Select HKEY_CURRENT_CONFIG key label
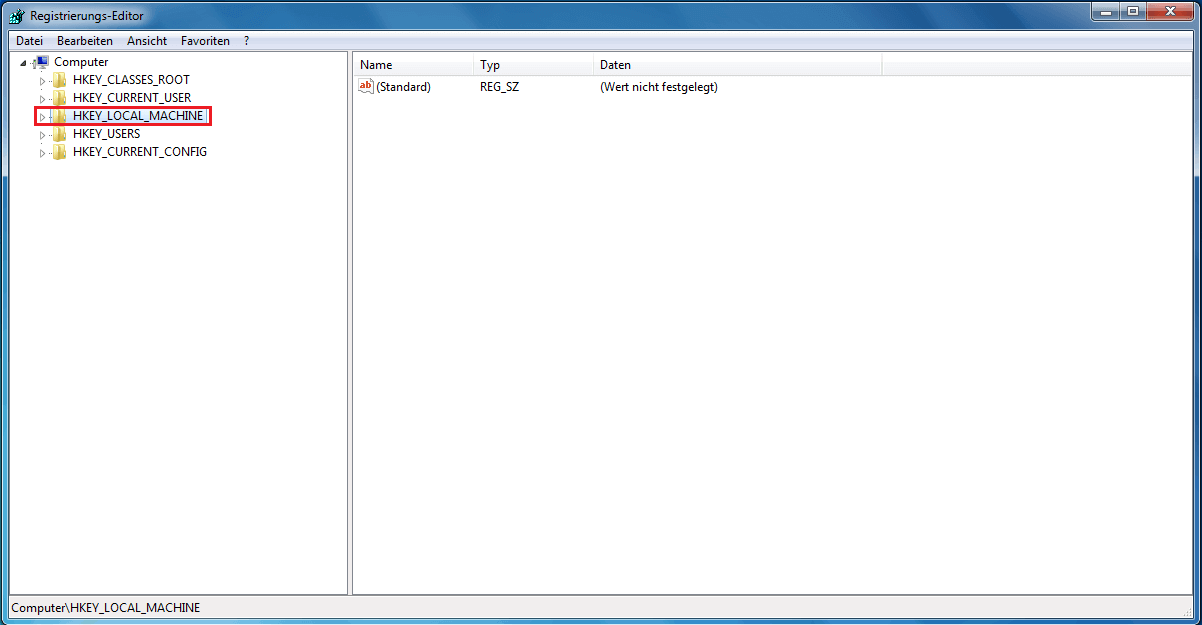 pos(140,152)
